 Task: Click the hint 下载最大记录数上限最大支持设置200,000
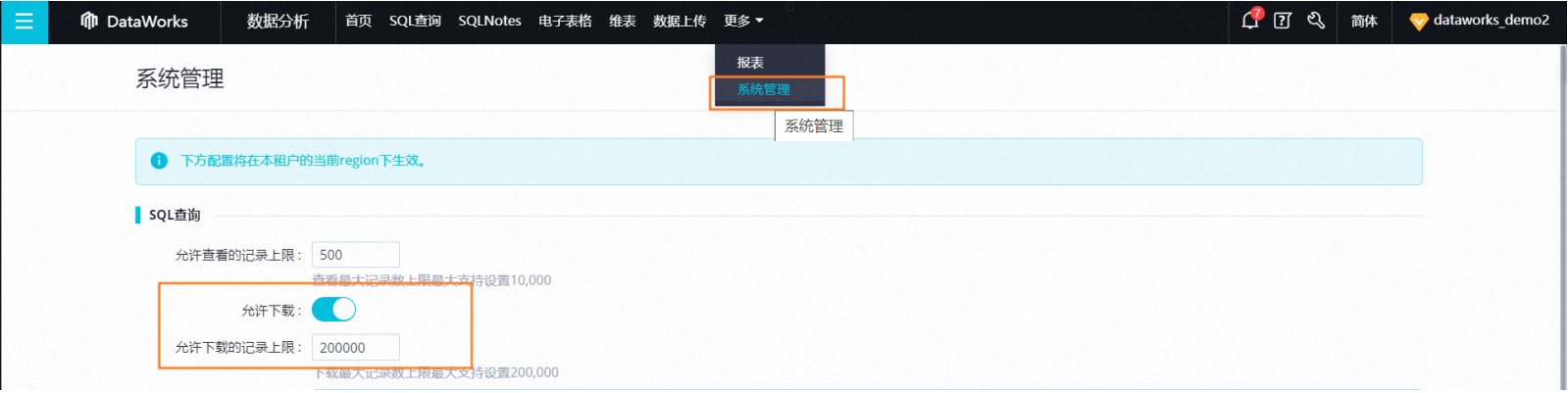pyautogui.click(x=436, y=372)
